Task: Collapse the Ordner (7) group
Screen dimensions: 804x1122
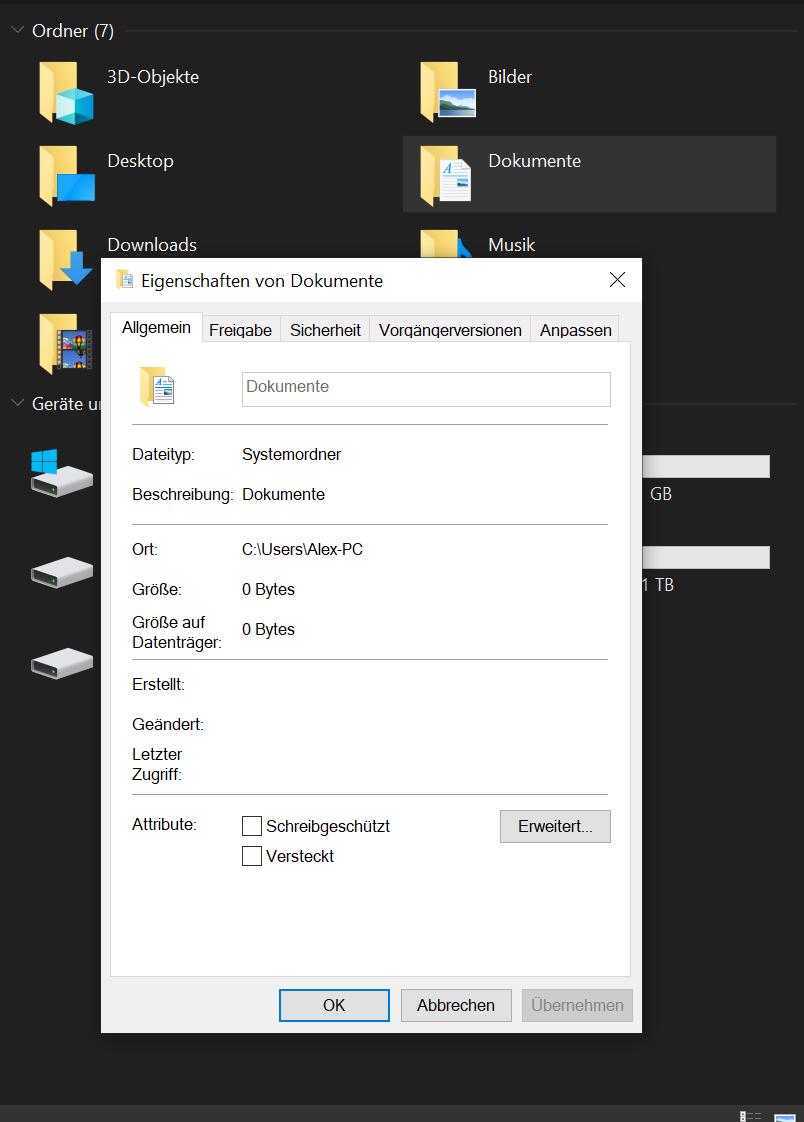Action: point(18,30)
